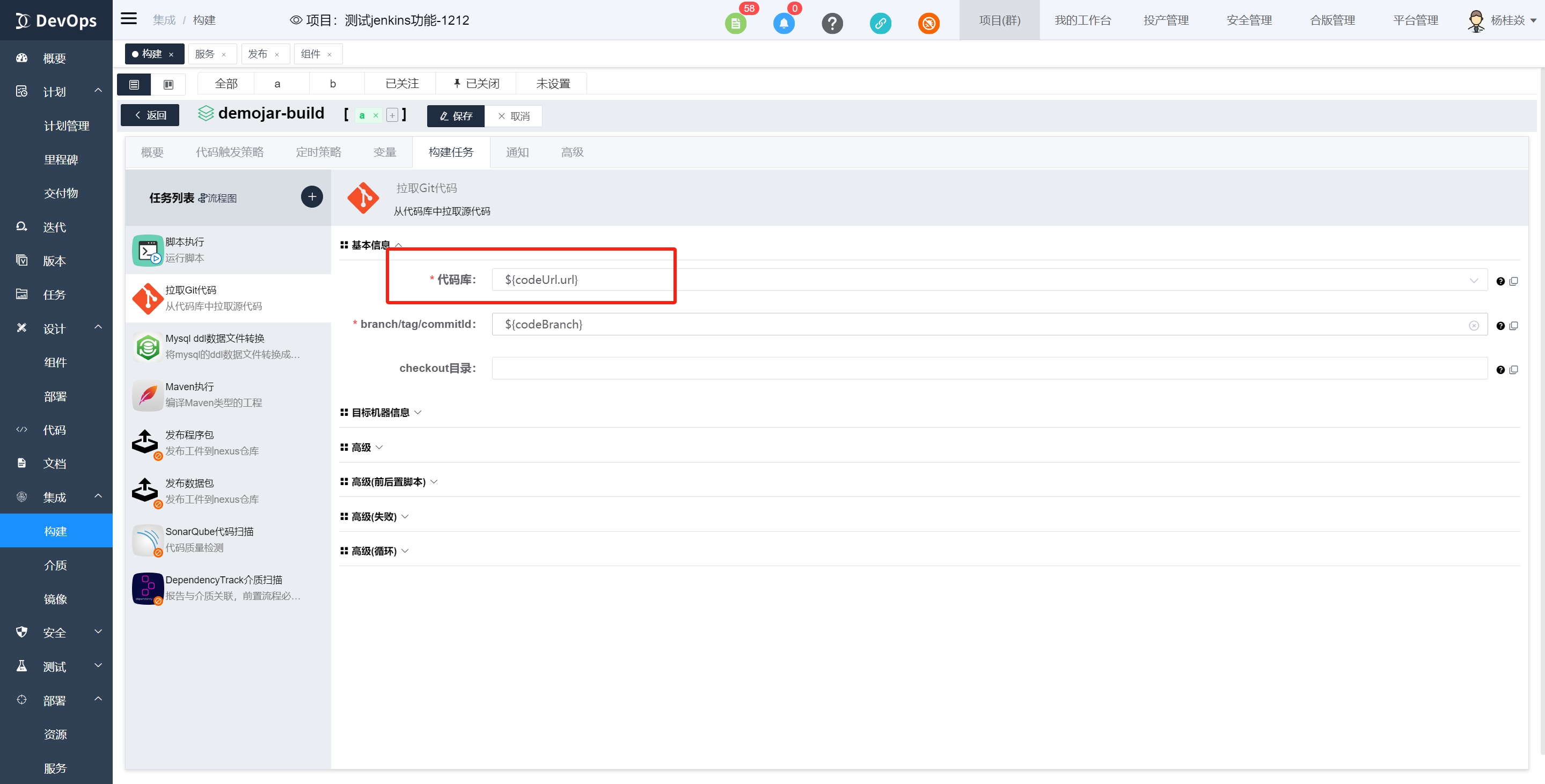
Task: Click the 保存 button
Action: [455, 116]
